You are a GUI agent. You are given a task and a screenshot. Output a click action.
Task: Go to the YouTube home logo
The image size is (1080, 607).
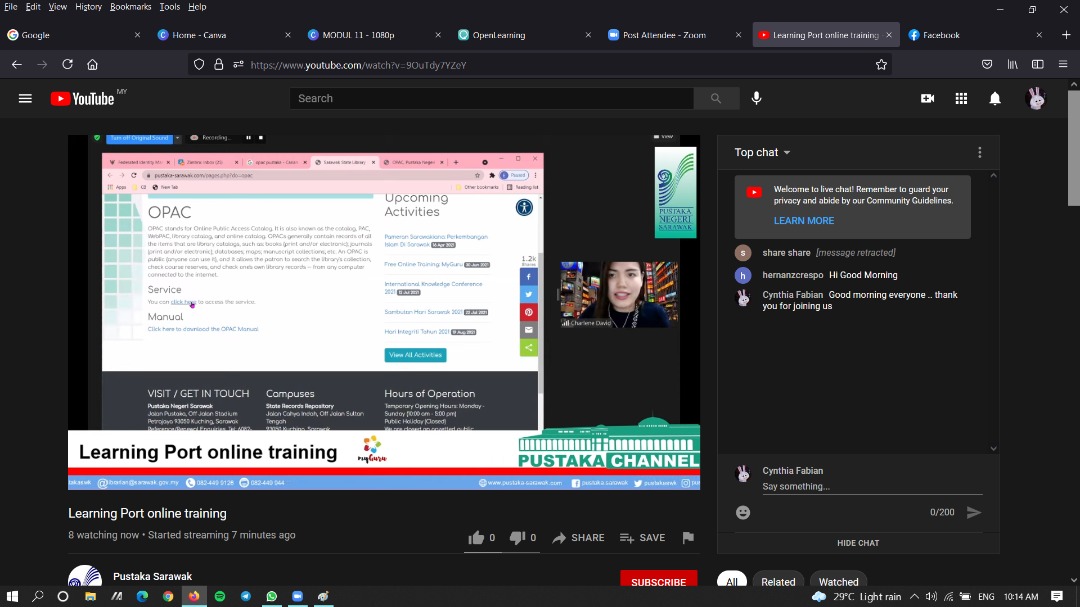click(83, 99)
